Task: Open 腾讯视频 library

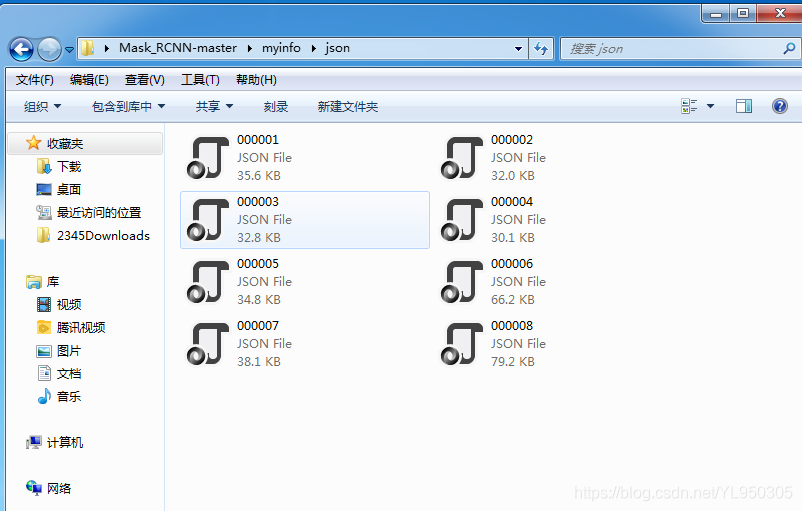Action: [x=81, y=327]
